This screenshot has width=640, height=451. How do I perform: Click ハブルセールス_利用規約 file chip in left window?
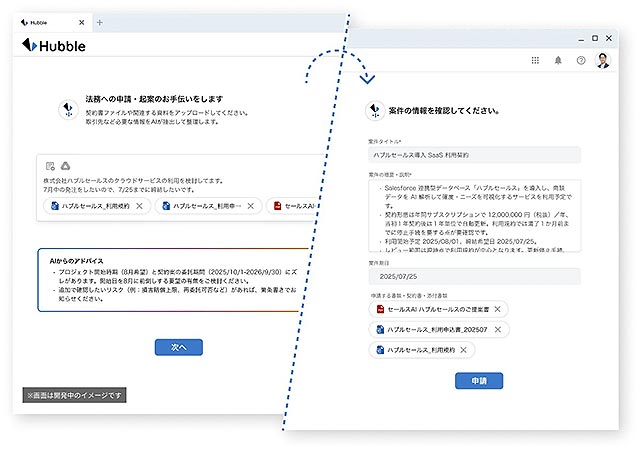click(x=97, y=206)
